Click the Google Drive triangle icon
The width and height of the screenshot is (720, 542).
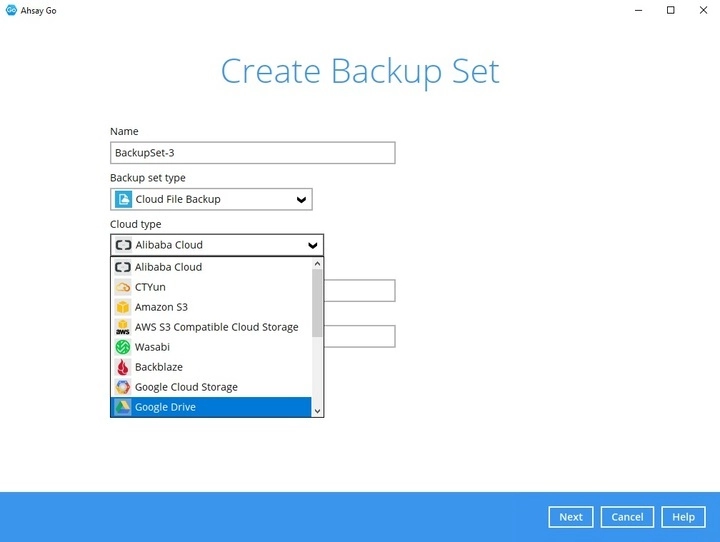[x=123, y=407]
